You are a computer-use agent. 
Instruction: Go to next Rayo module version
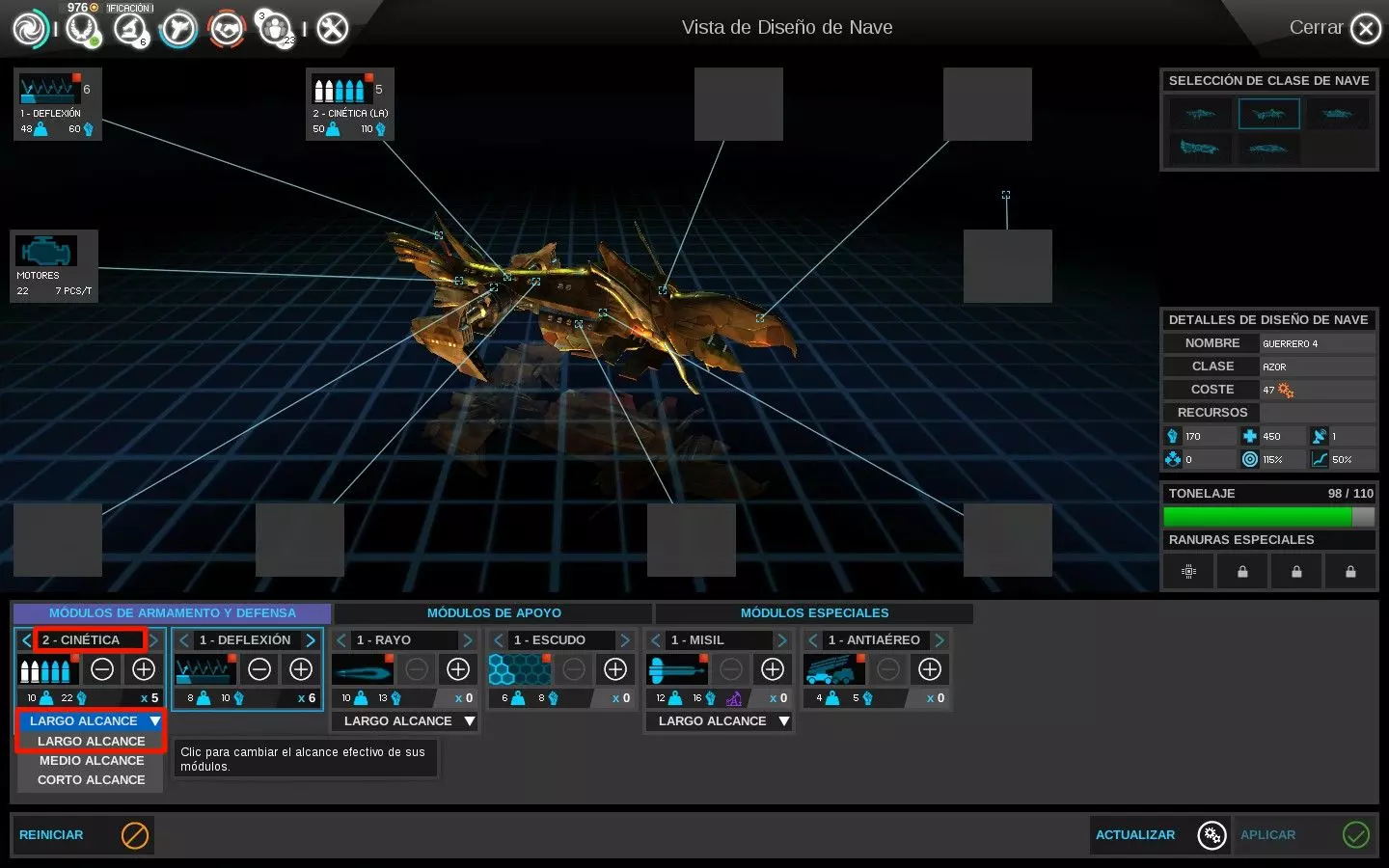point(468,640)
